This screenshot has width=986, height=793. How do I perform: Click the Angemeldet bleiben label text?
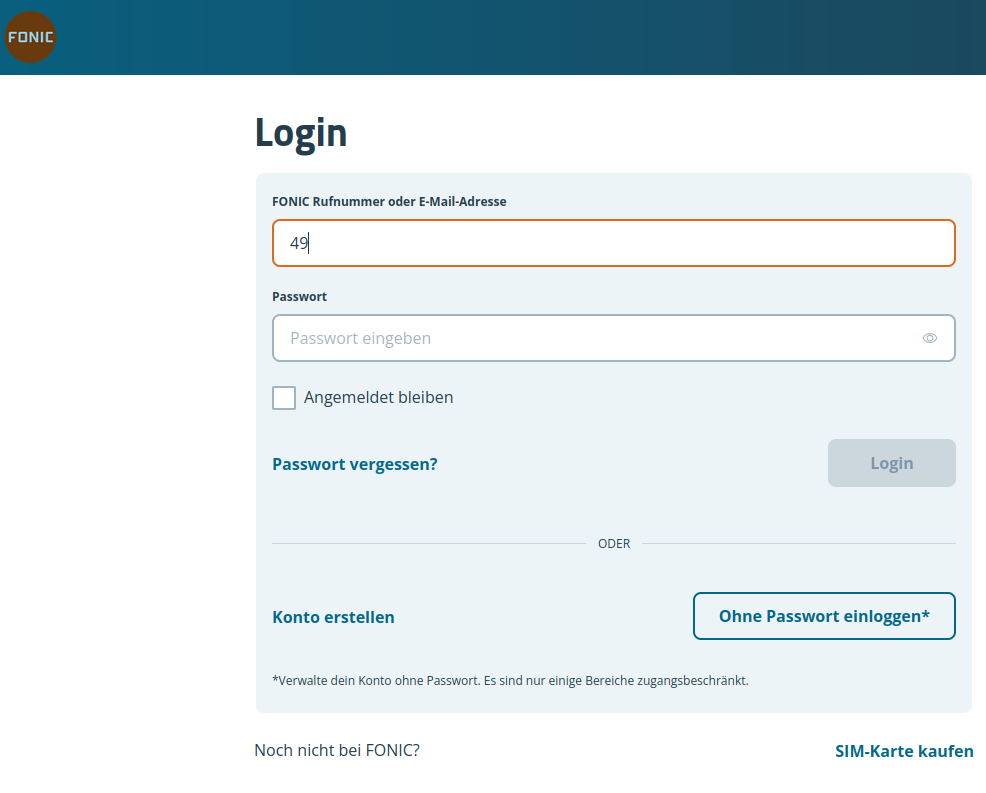(378, 398)
